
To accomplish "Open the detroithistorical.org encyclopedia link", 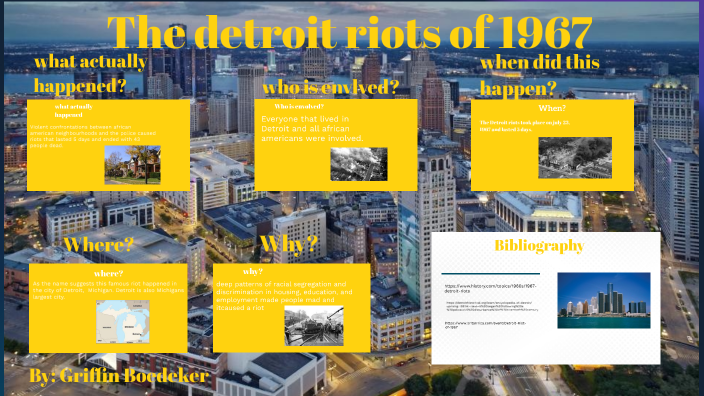I will 492,306.
